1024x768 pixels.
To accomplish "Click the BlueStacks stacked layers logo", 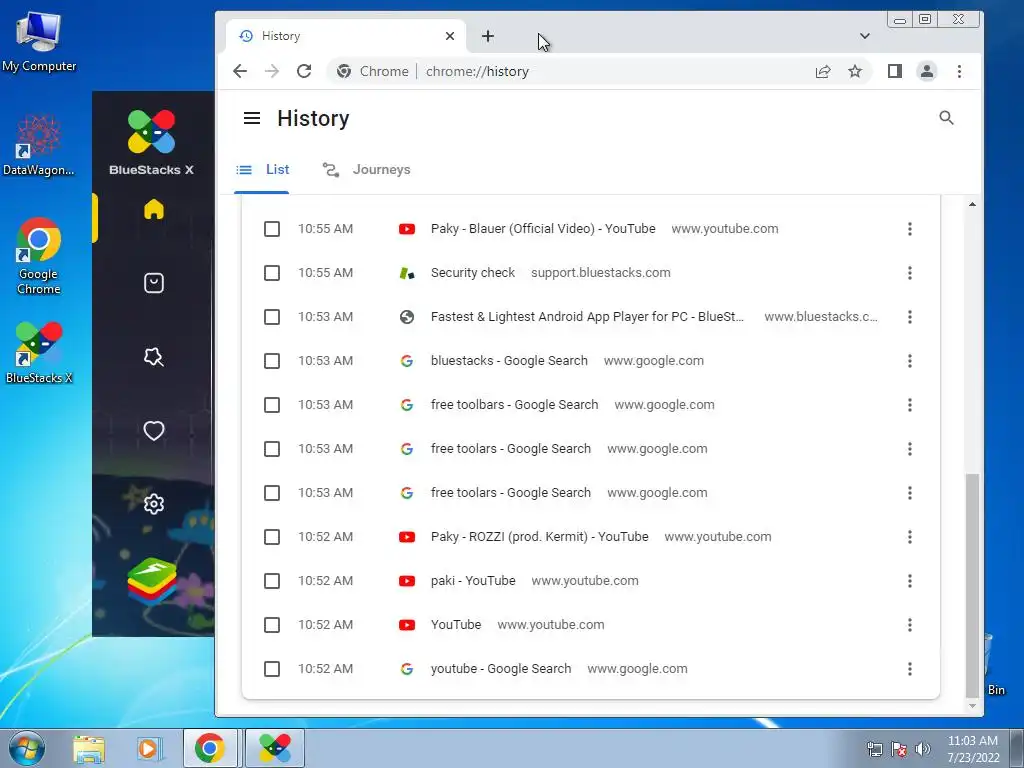I will pos(152,581).
